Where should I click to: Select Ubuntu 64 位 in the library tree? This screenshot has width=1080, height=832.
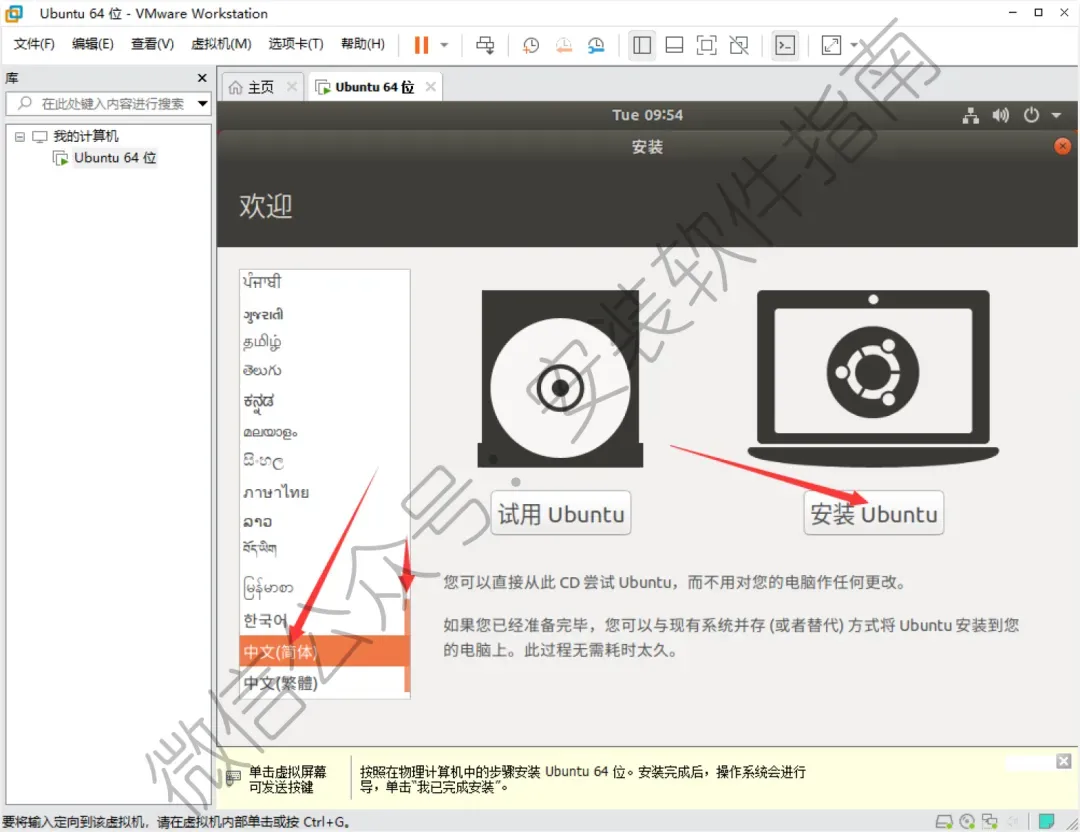(x=115, y=158)
